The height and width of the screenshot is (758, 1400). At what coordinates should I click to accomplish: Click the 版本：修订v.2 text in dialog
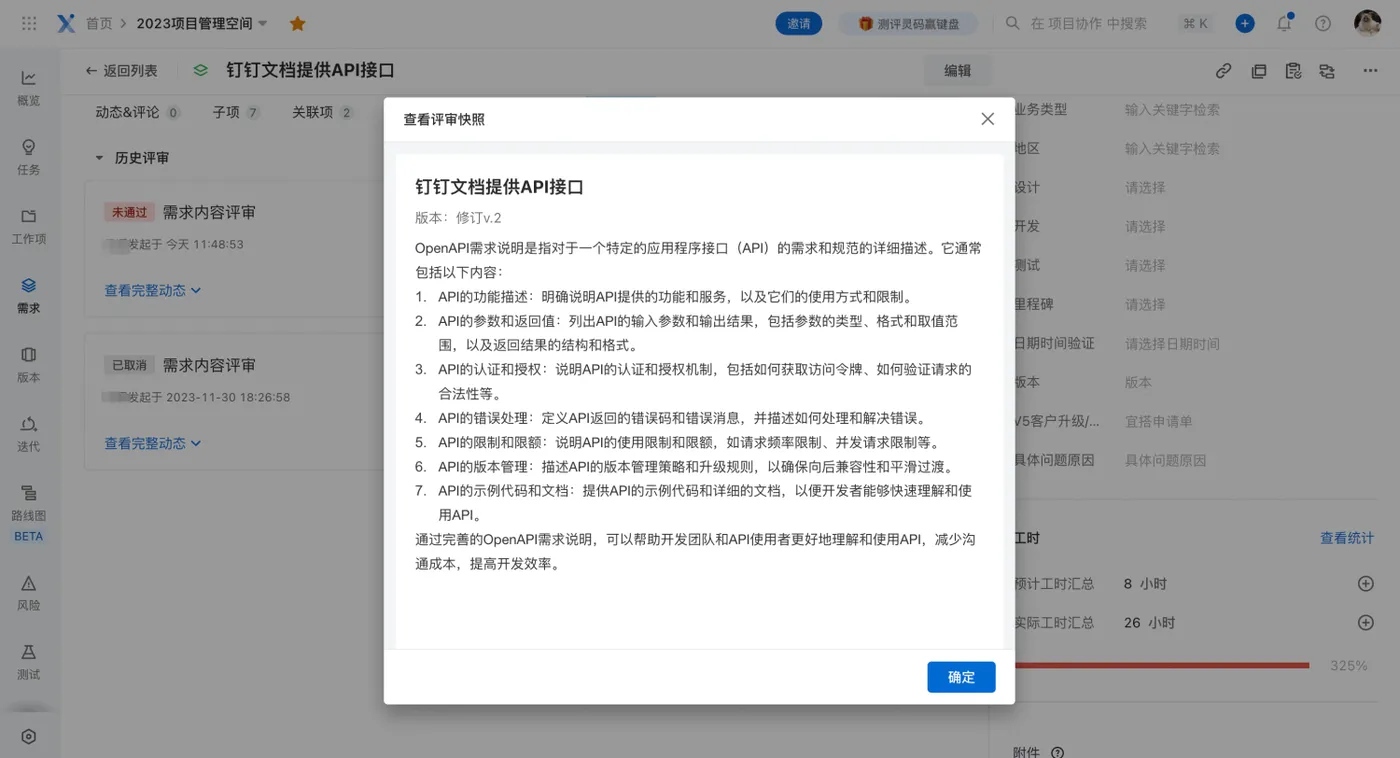coord(458,217)
